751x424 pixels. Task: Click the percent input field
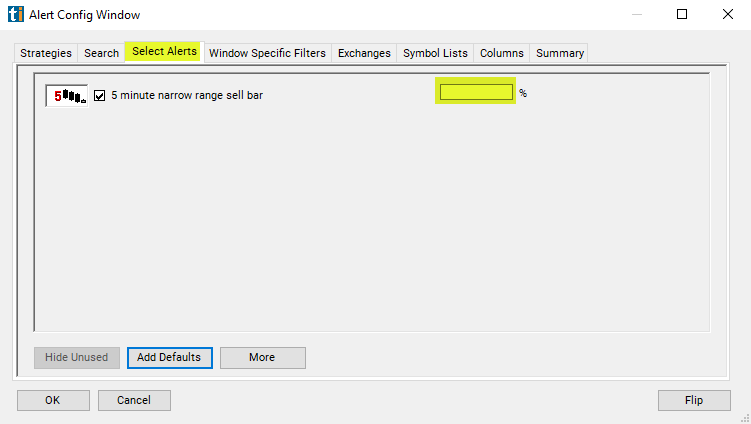click(x=476, y=92)
